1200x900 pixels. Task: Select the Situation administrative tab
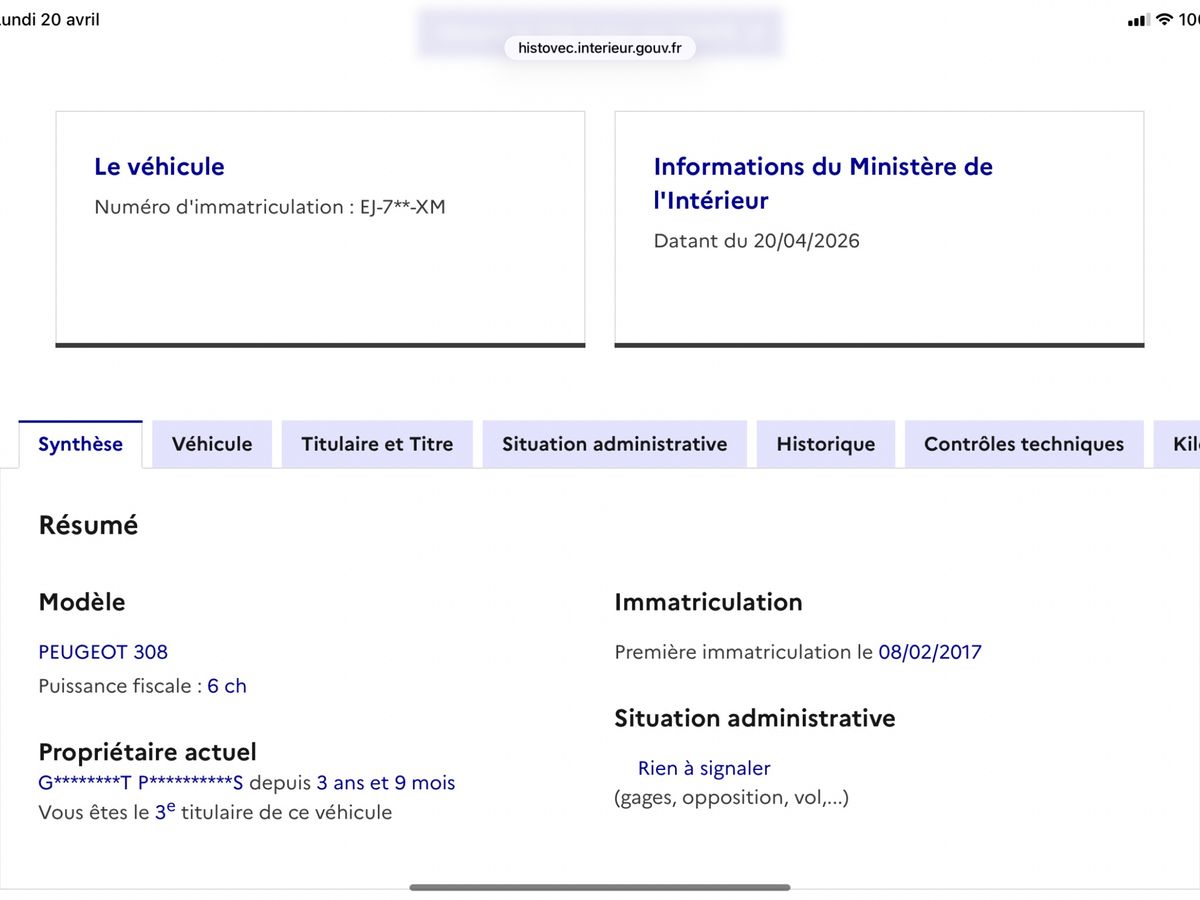click(615, 444)
